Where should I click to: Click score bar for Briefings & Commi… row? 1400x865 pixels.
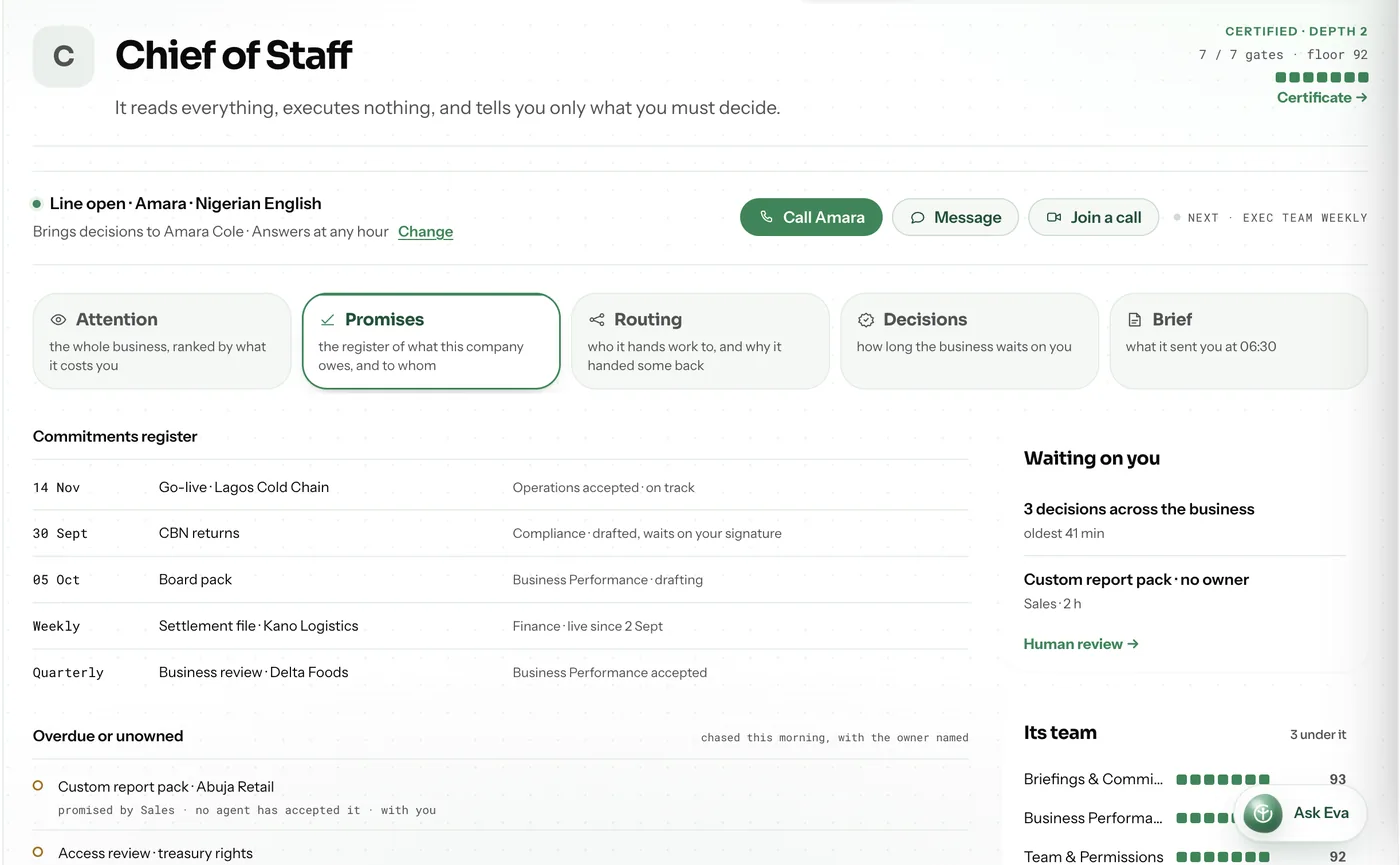pos(1223,779)
